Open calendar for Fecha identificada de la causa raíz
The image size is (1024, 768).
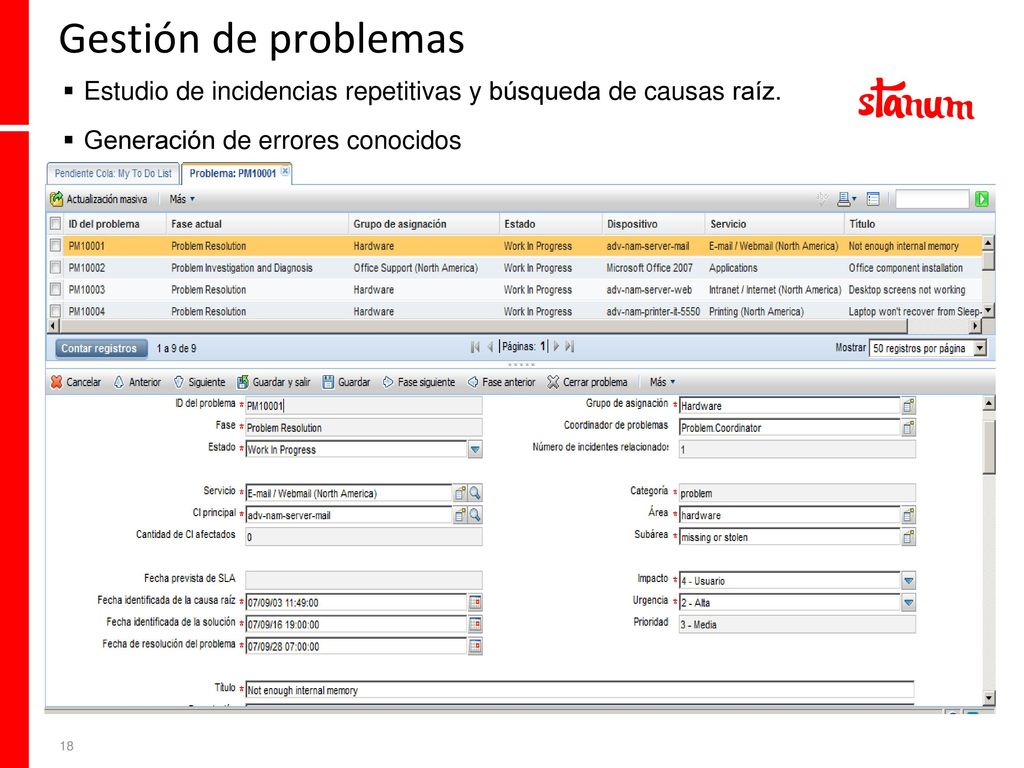[475, 602]
